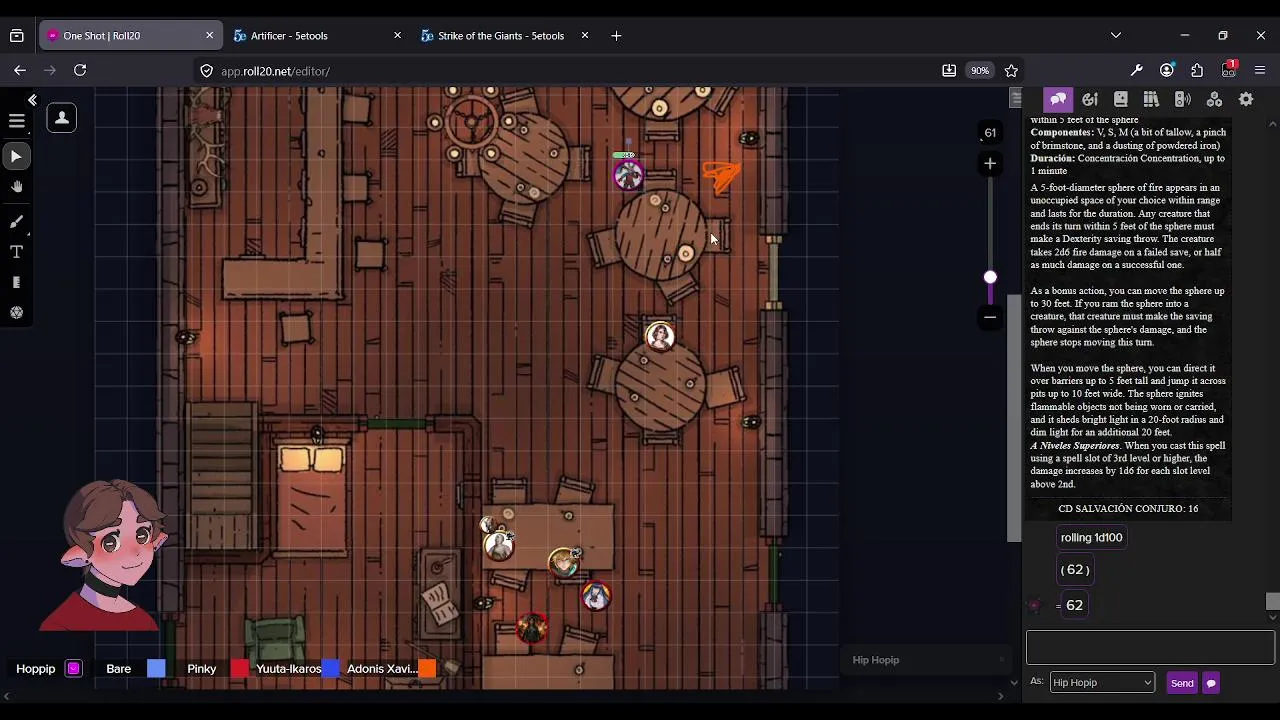1280x720 pixels.
Task: Click the page toolbar handle beside the chat panel
Action: [1016, 98]
